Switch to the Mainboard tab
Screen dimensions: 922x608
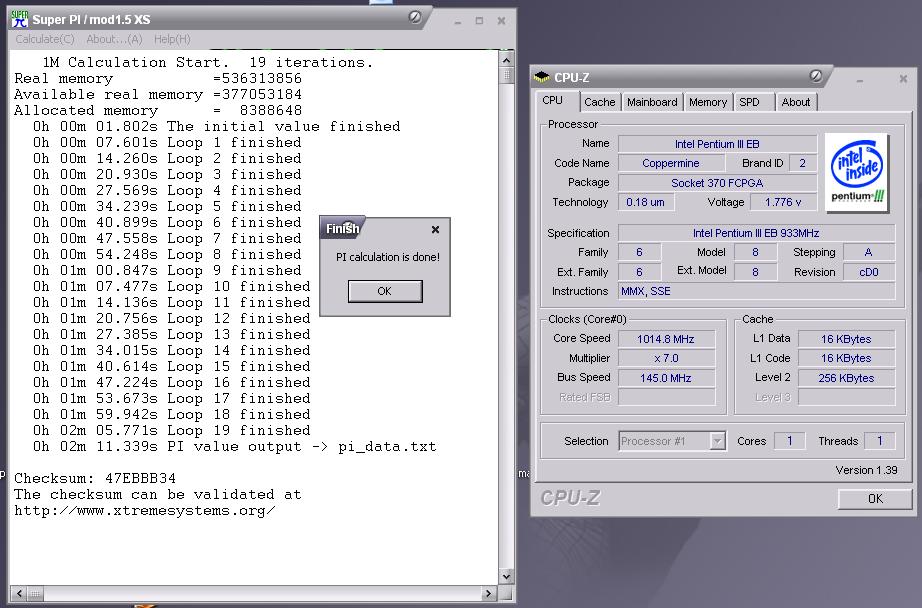point(652,102)
